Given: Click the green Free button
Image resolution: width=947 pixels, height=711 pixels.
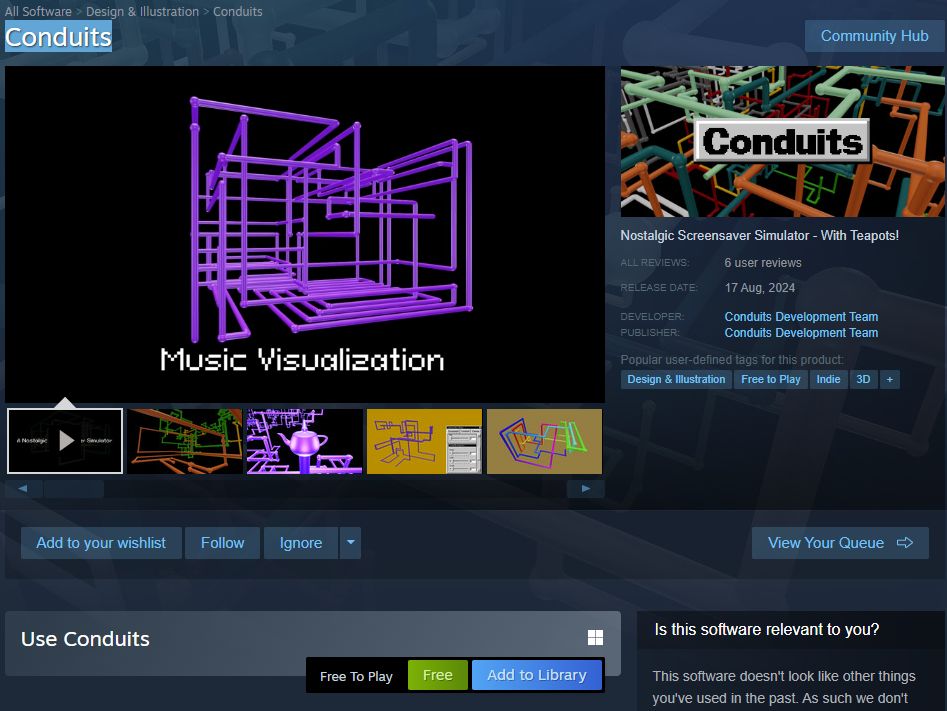Looking at the screenshot, I should click(437, 675).
